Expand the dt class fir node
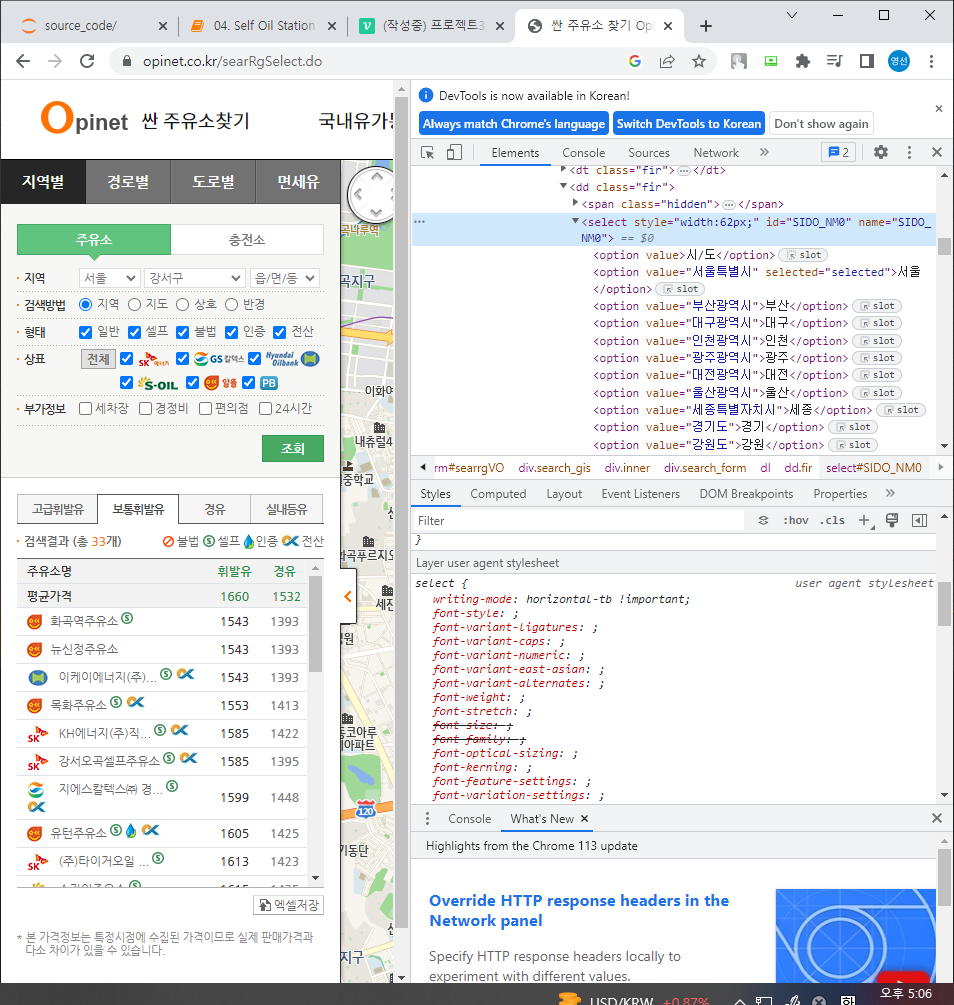 click(563, 169)
